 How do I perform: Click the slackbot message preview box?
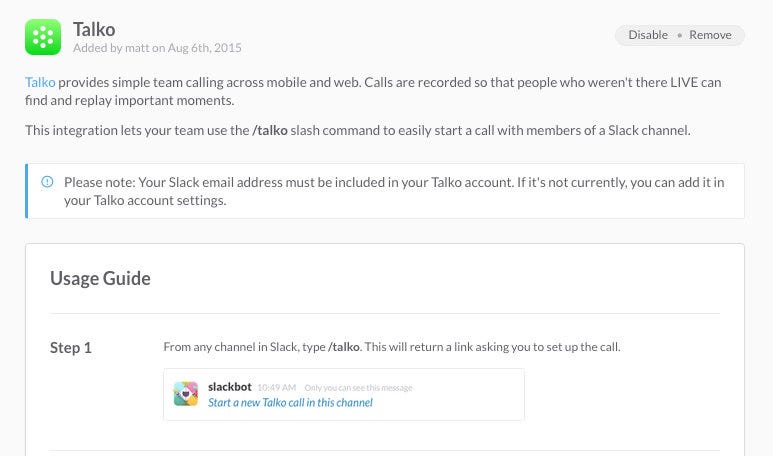coord(344,394)
